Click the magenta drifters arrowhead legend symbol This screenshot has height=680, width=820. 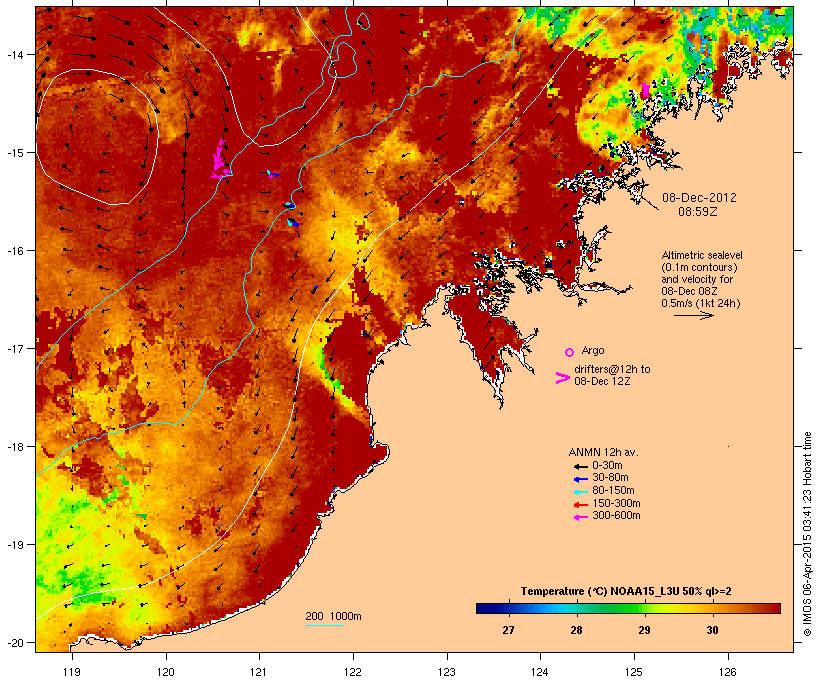[x=563, y=378]
